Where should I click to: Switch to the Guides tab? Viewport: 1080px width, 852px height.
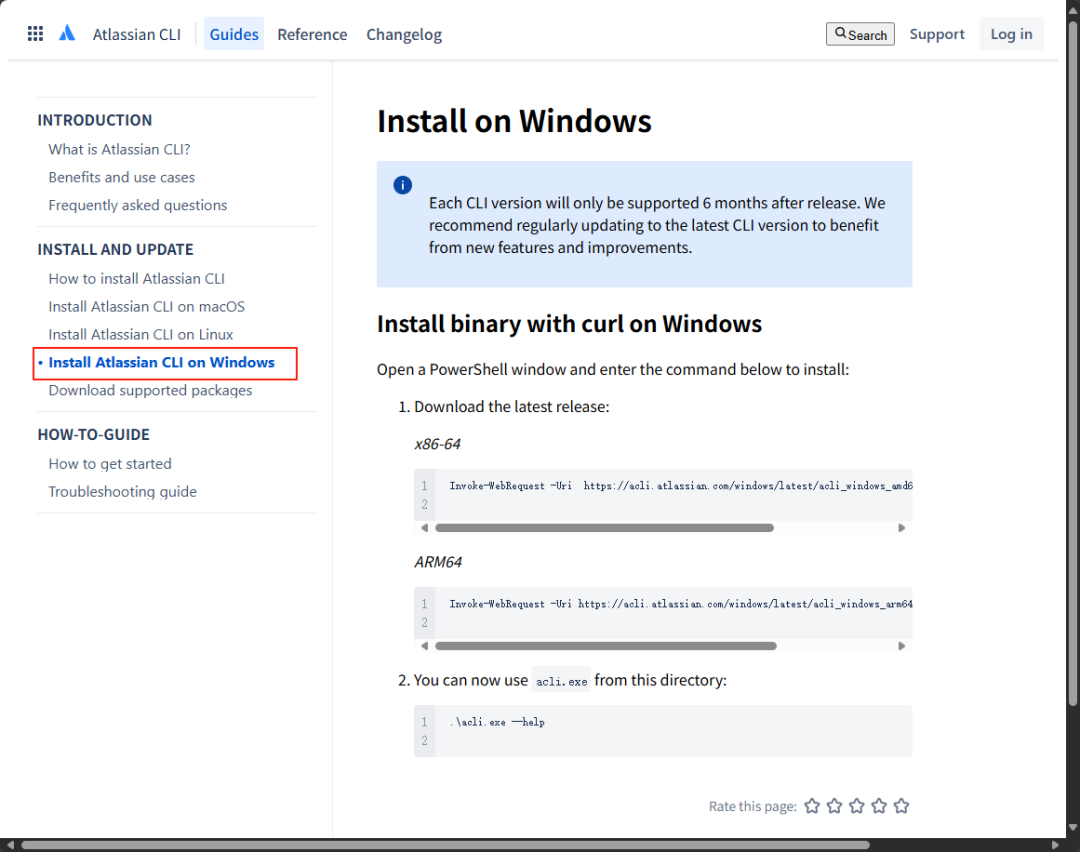click(234, 34)
